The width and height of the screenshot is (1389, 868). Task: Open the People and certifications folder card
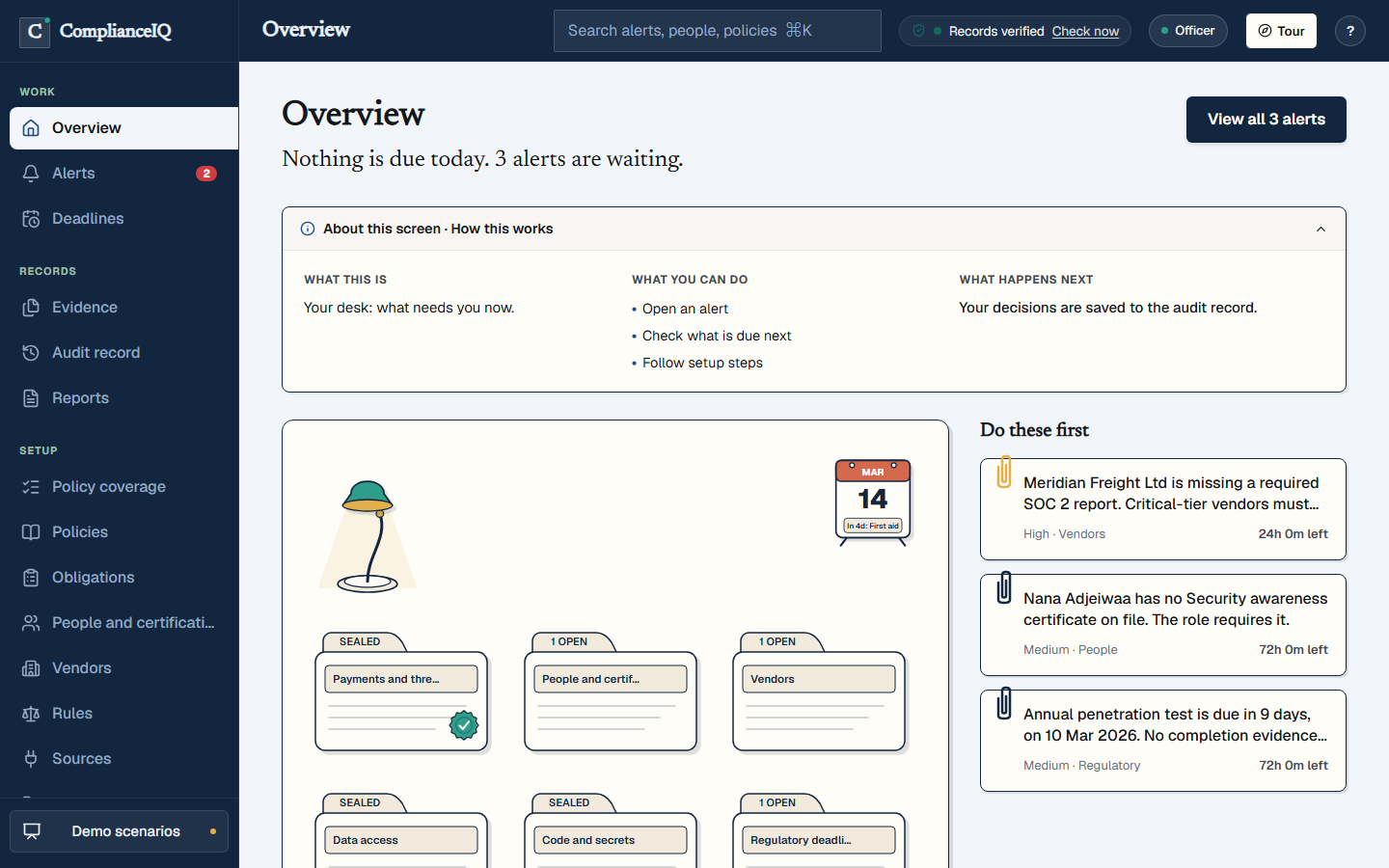click(611, 692)
